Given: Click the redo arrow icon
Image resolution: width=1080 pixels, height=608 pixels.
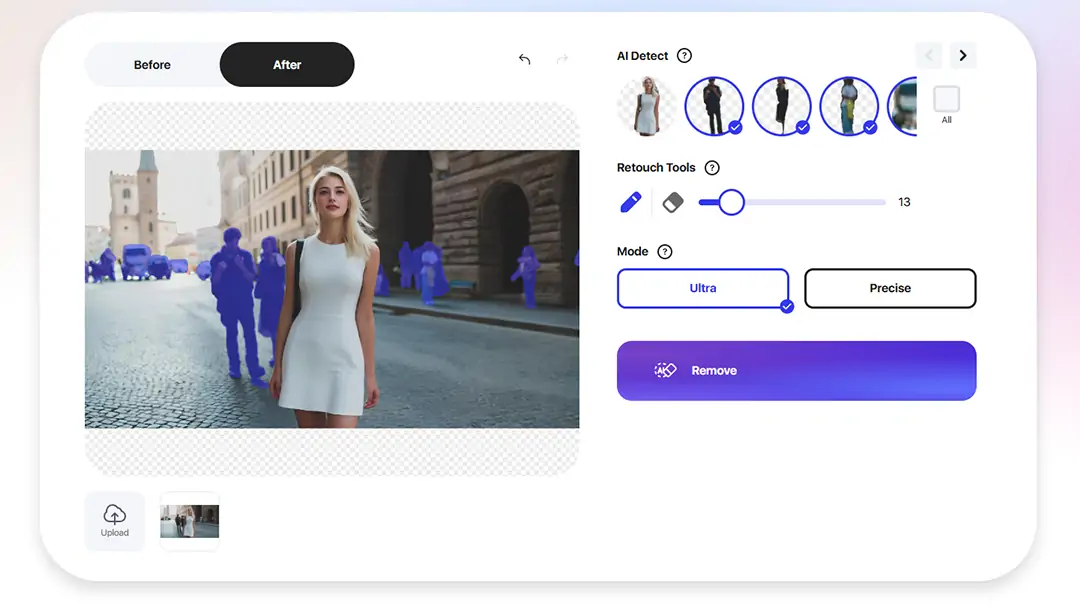Looking at the screenshot, I should coord(562,59).
